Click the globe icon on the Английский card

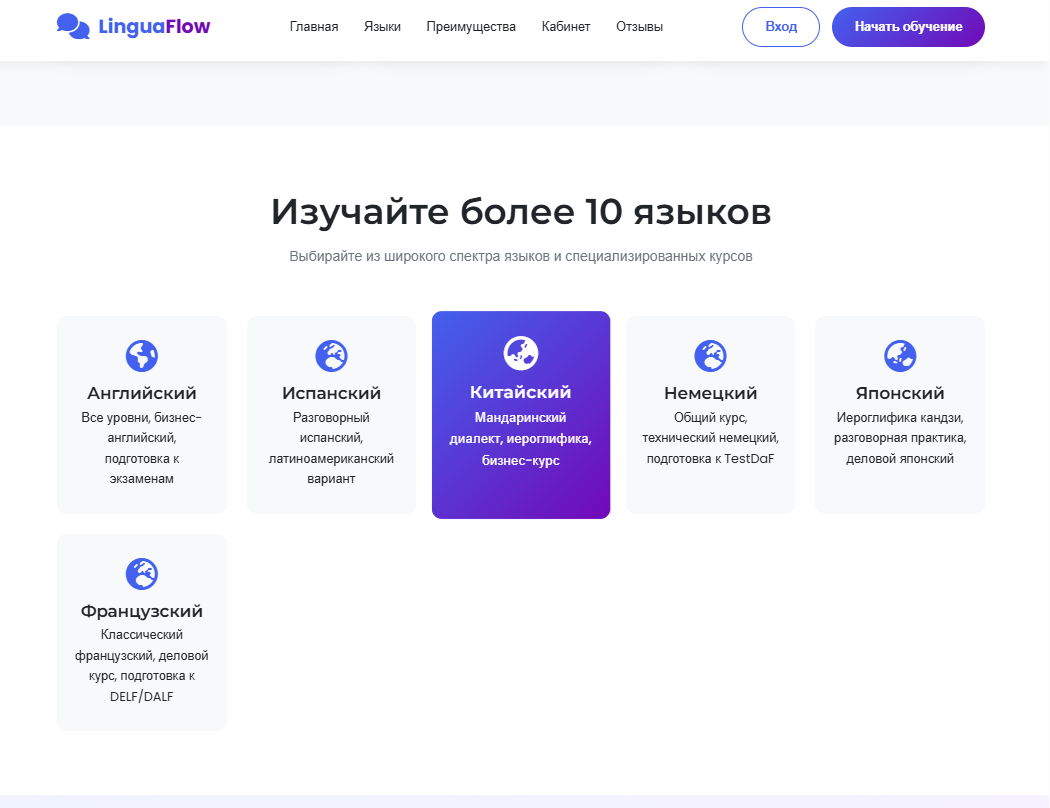(x=142, y=355)
